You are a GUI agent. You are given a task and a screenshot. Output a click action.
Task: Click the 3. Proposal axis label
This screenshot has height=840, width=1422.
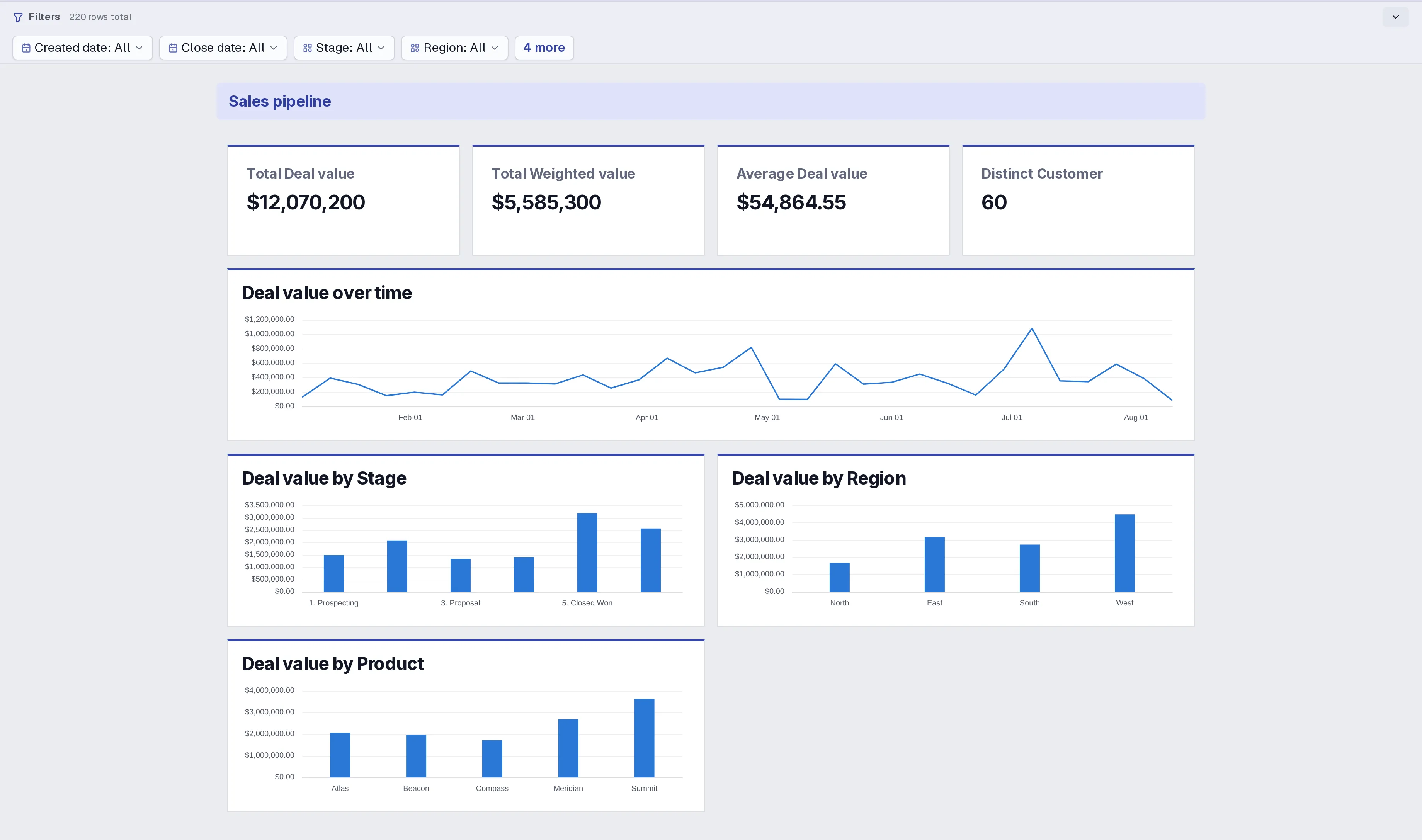pyautogui.click(x=460, y=603)
